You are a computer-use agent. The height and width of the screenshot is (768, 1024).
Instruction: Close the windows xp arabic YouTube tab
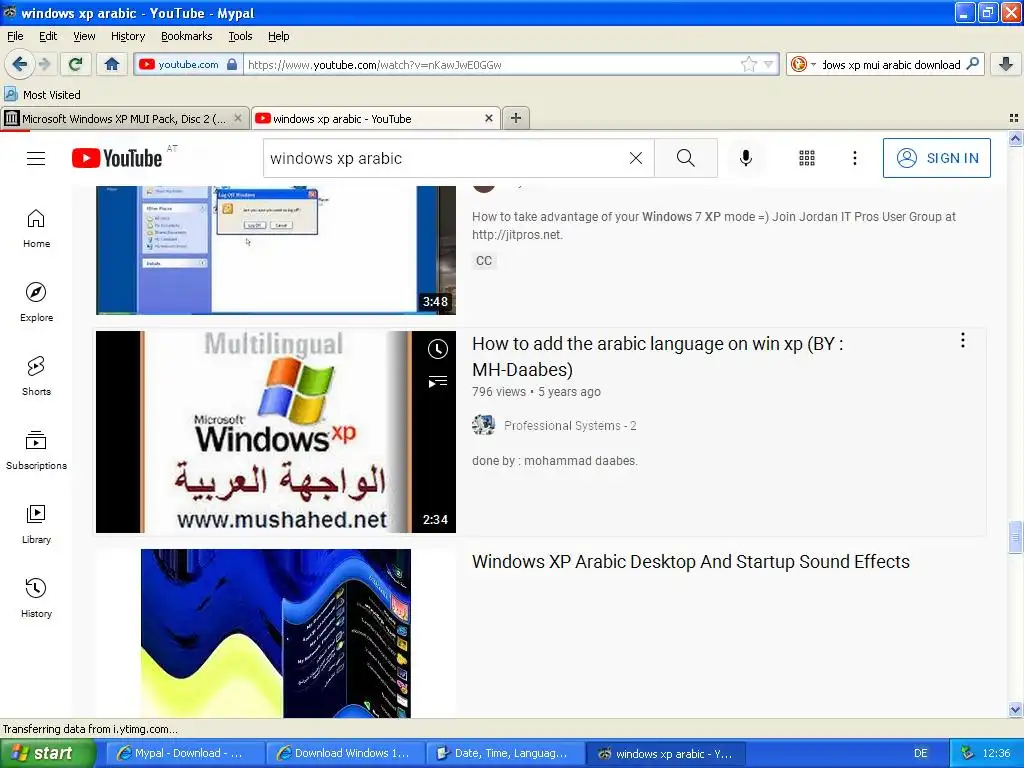[x=488, y=118]
